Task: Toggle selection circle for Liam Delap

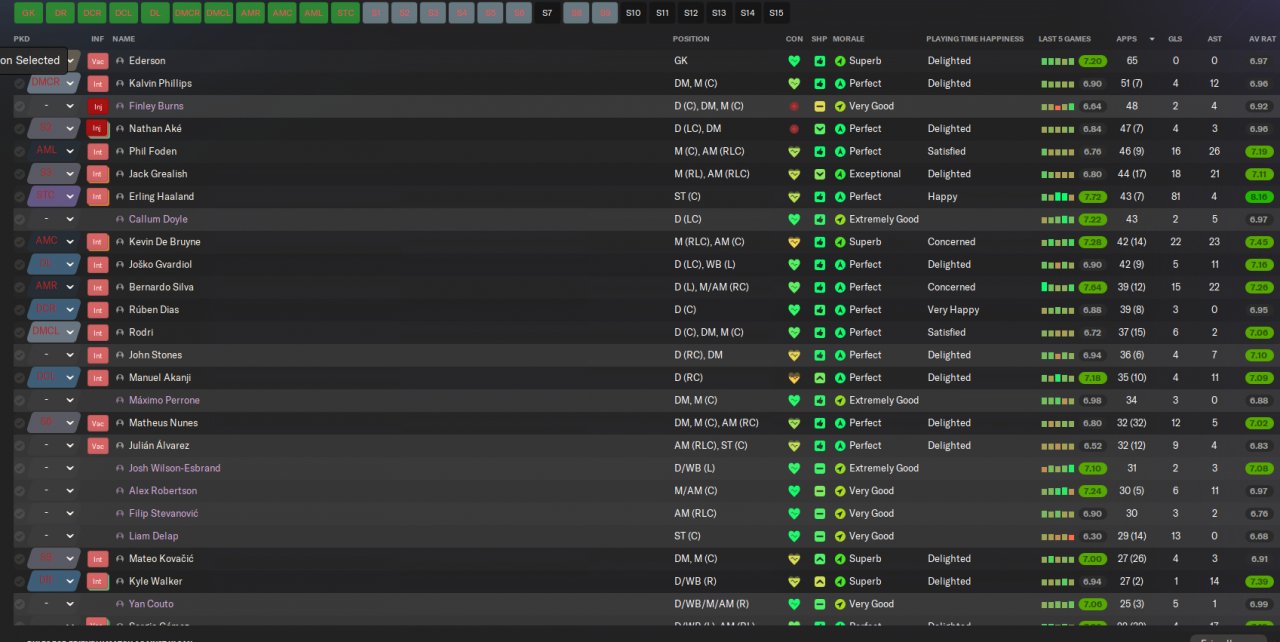Action: (19, 536)
